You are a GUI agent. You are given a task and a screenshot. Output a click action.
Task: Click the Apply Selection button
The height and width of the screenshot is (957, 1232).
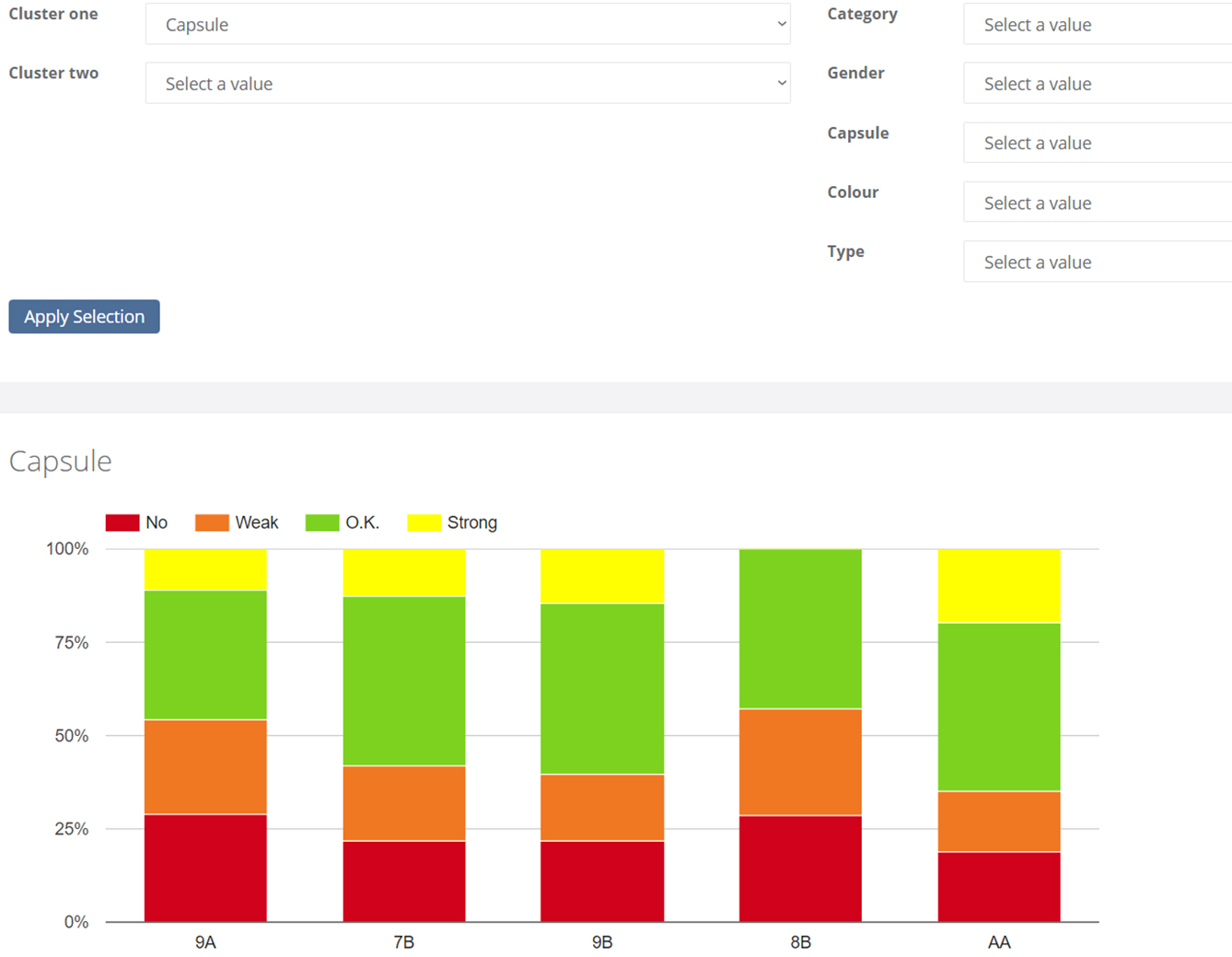coord(84,317)
